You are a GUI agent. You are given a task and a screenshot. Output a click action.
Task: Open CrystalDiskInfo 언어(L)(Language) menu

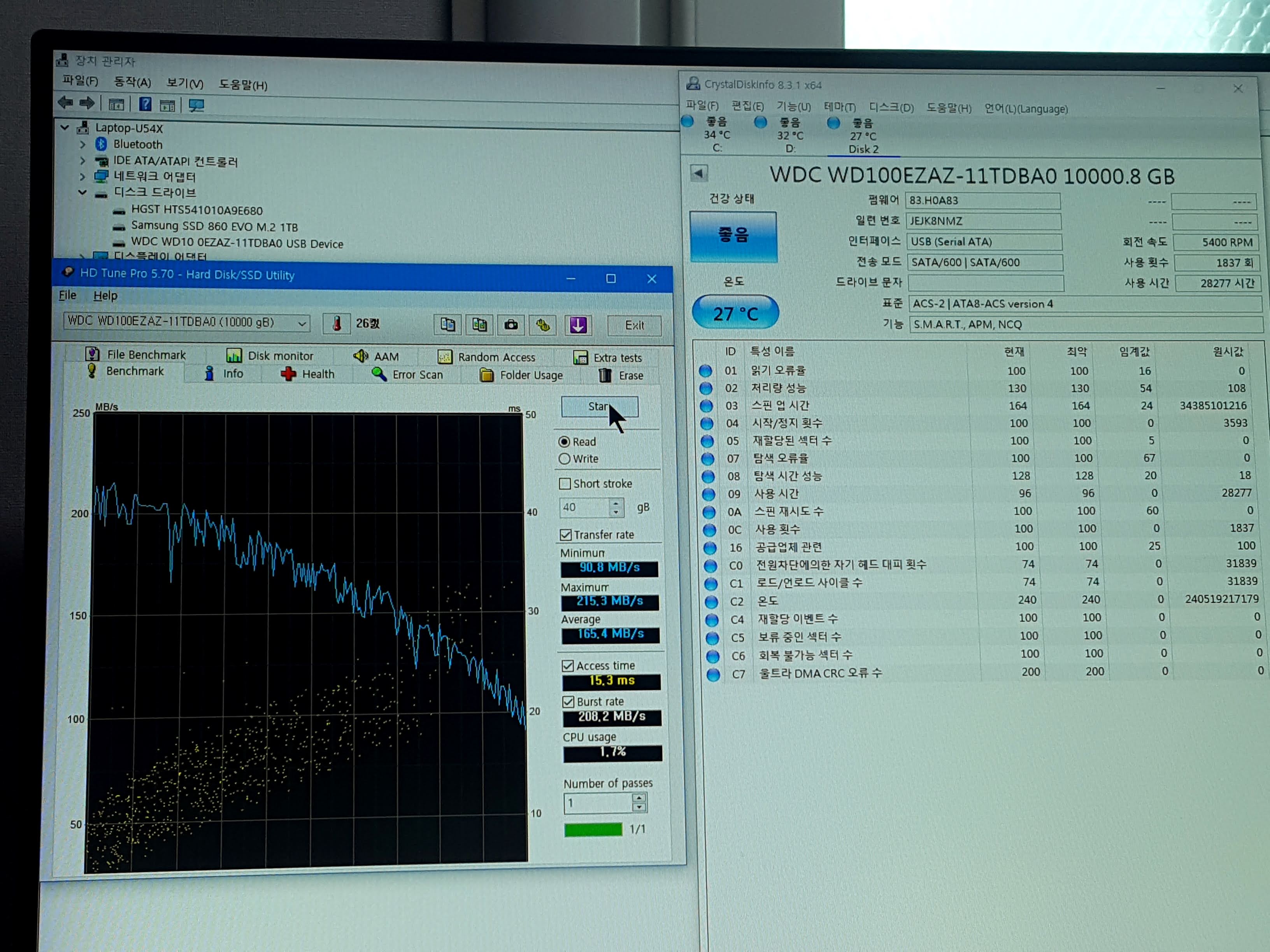pos(1026,108)
